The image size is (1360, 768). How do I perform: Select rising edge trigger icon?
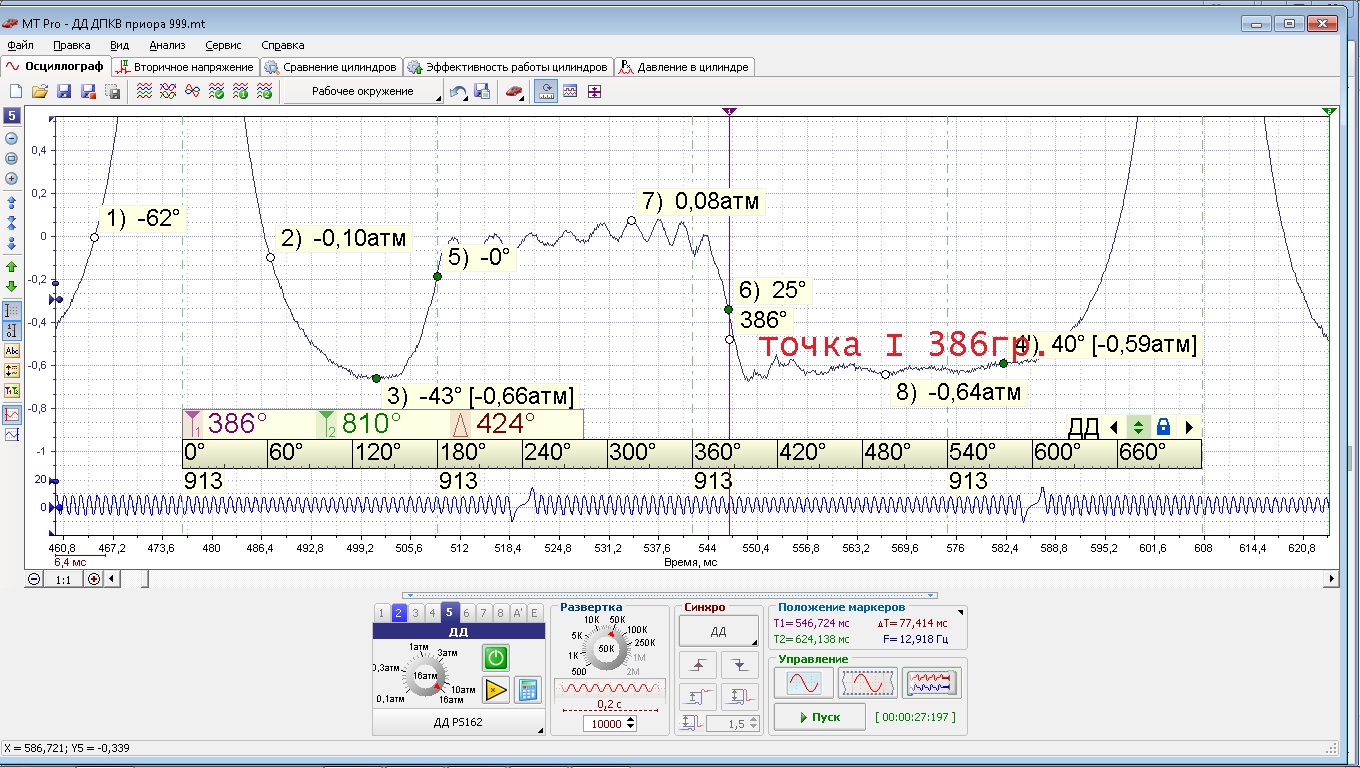pos(698,665)
